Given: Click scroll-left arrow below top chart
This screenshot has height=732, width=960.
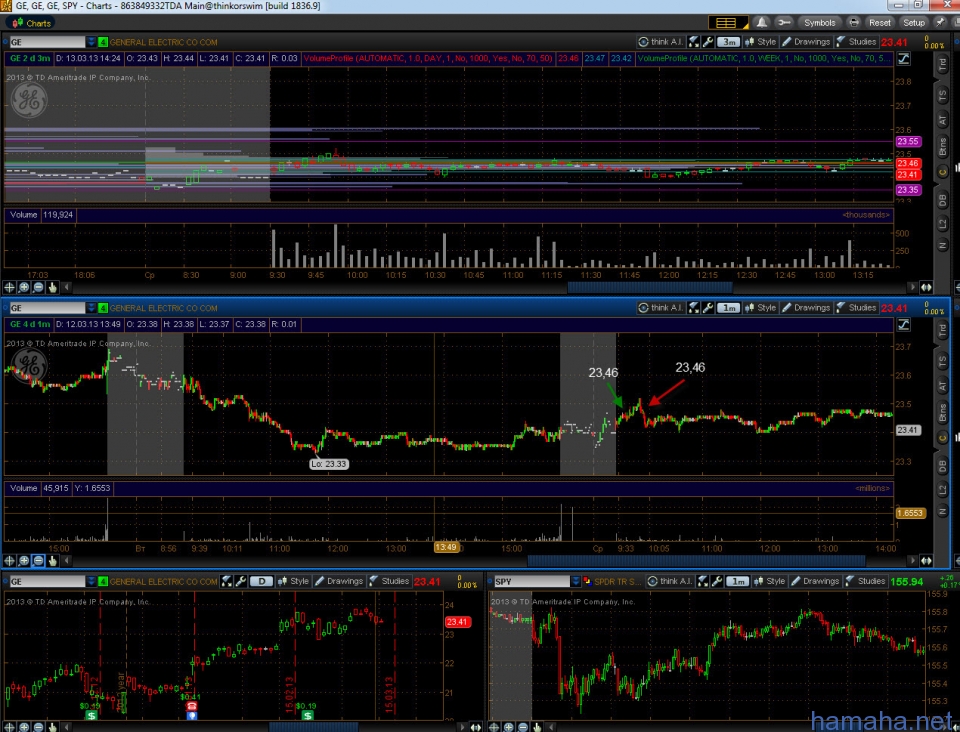Looking at the screenshot, I should tap(67, 287).
